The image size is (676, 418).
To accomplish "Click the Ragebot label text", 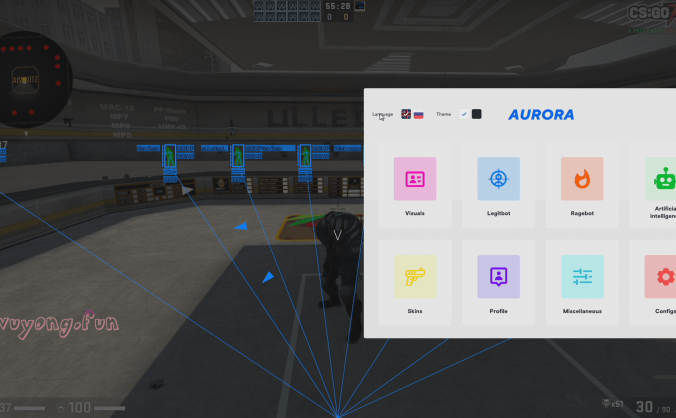I will click(x=582, y=213).
